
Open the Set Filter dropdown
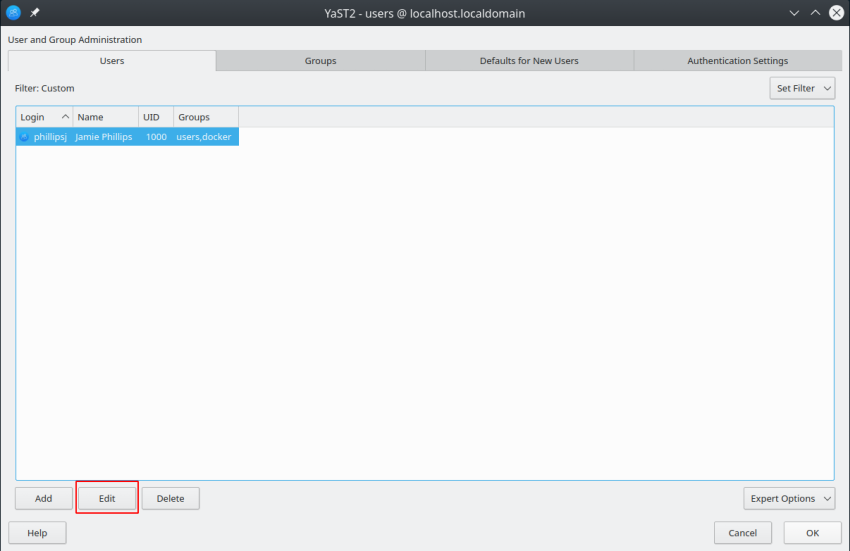pos(802,88)
